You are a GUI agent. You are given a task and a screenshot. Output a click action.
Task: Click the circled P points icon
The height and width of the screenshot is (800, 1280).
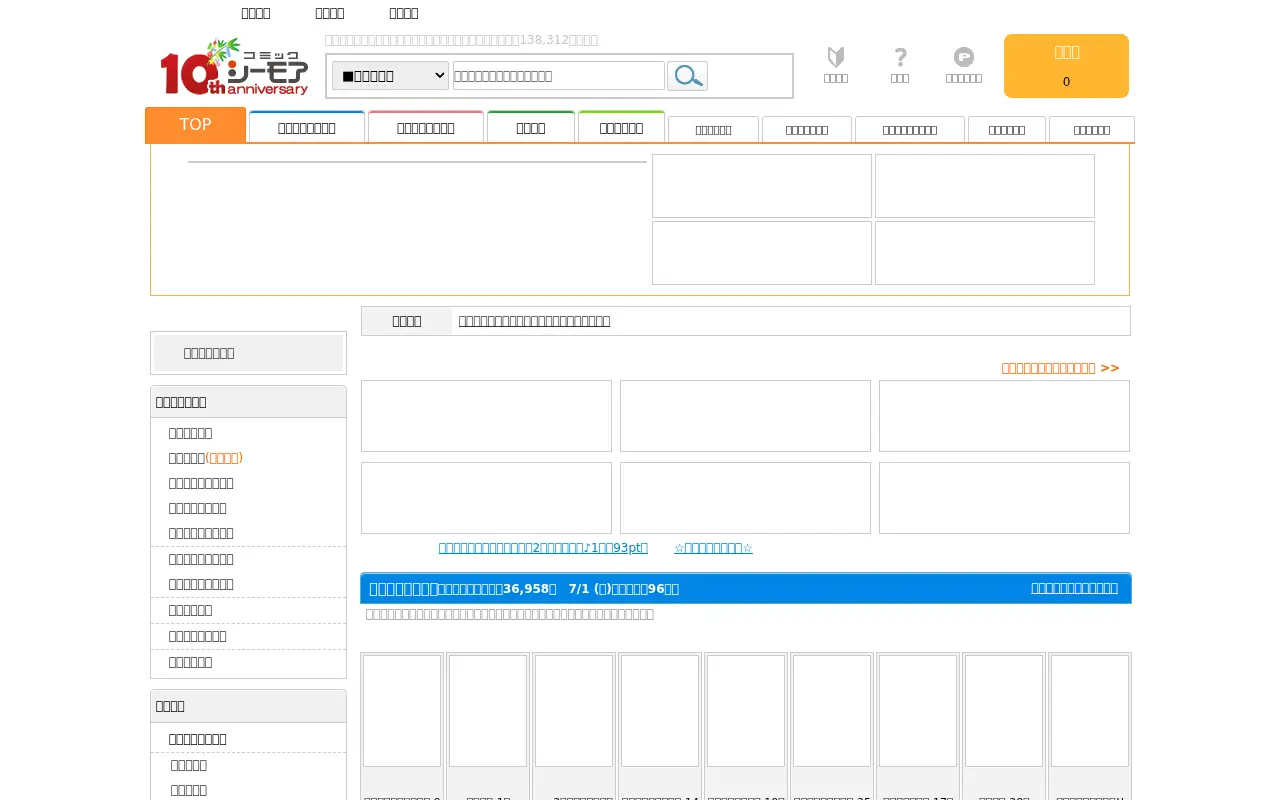point(964,65)
